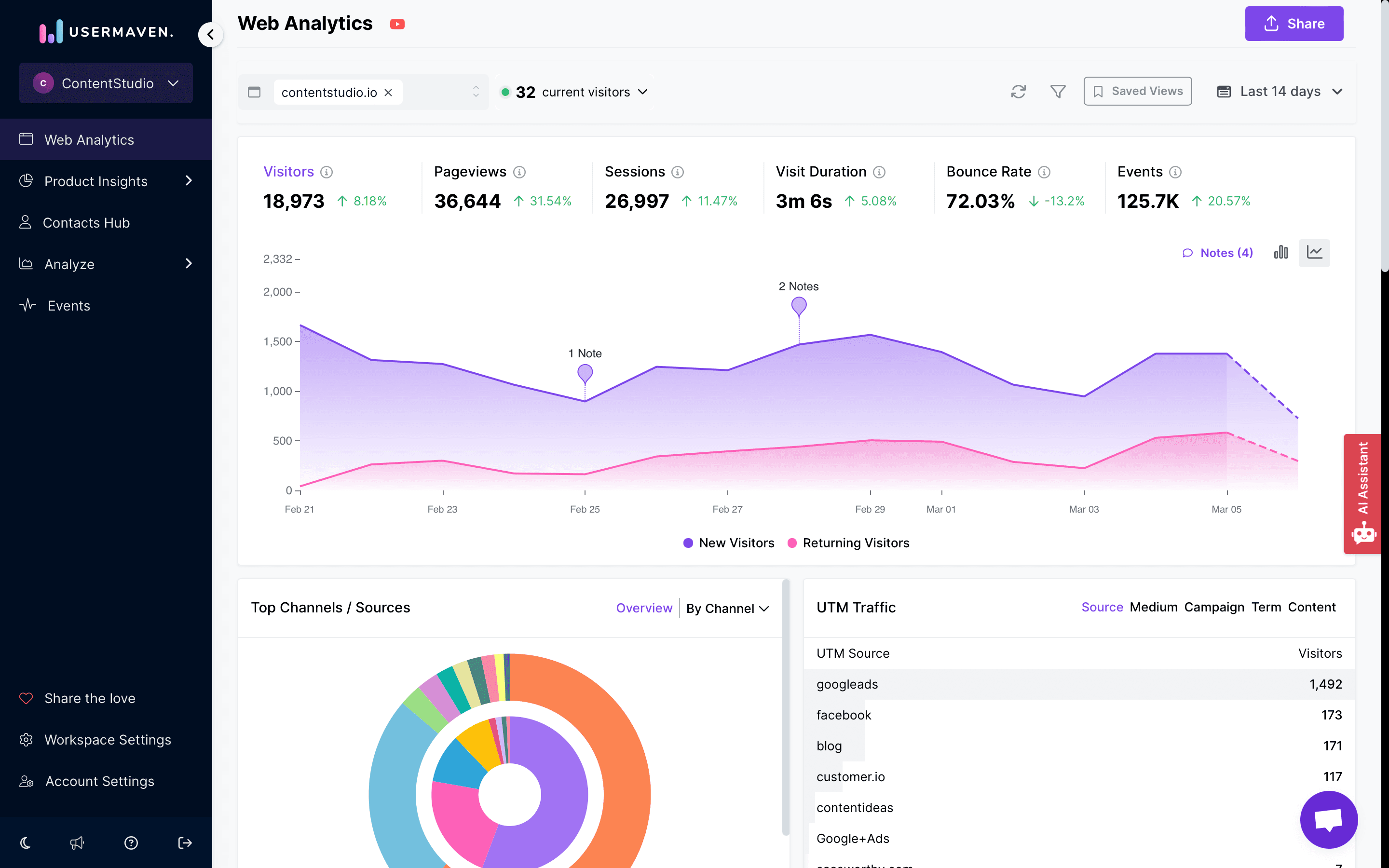Select the Source UTM Traffic tab
This screenshot has width=1389, height=868.
pyautogui.click(x=1102, y=607)
